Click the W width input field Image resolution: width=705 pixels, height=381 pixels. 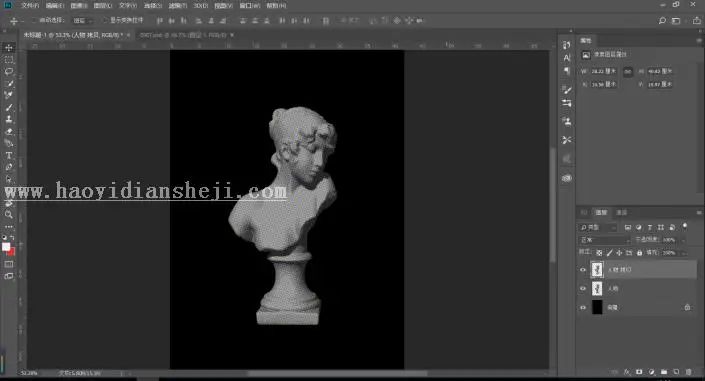[x=603, y=72]
